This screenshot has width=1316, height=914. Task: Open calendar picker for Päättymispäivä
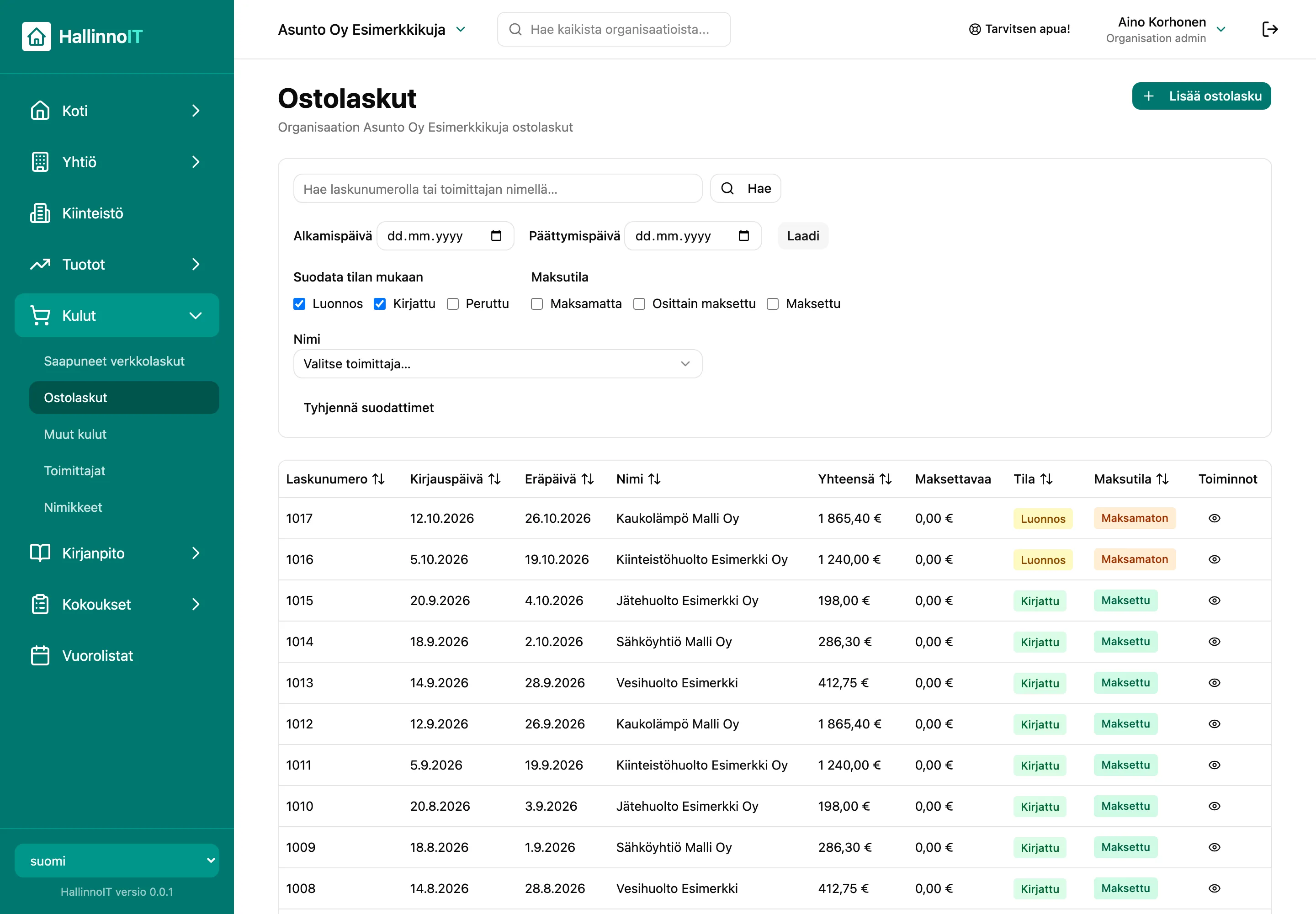coord(743,236)
